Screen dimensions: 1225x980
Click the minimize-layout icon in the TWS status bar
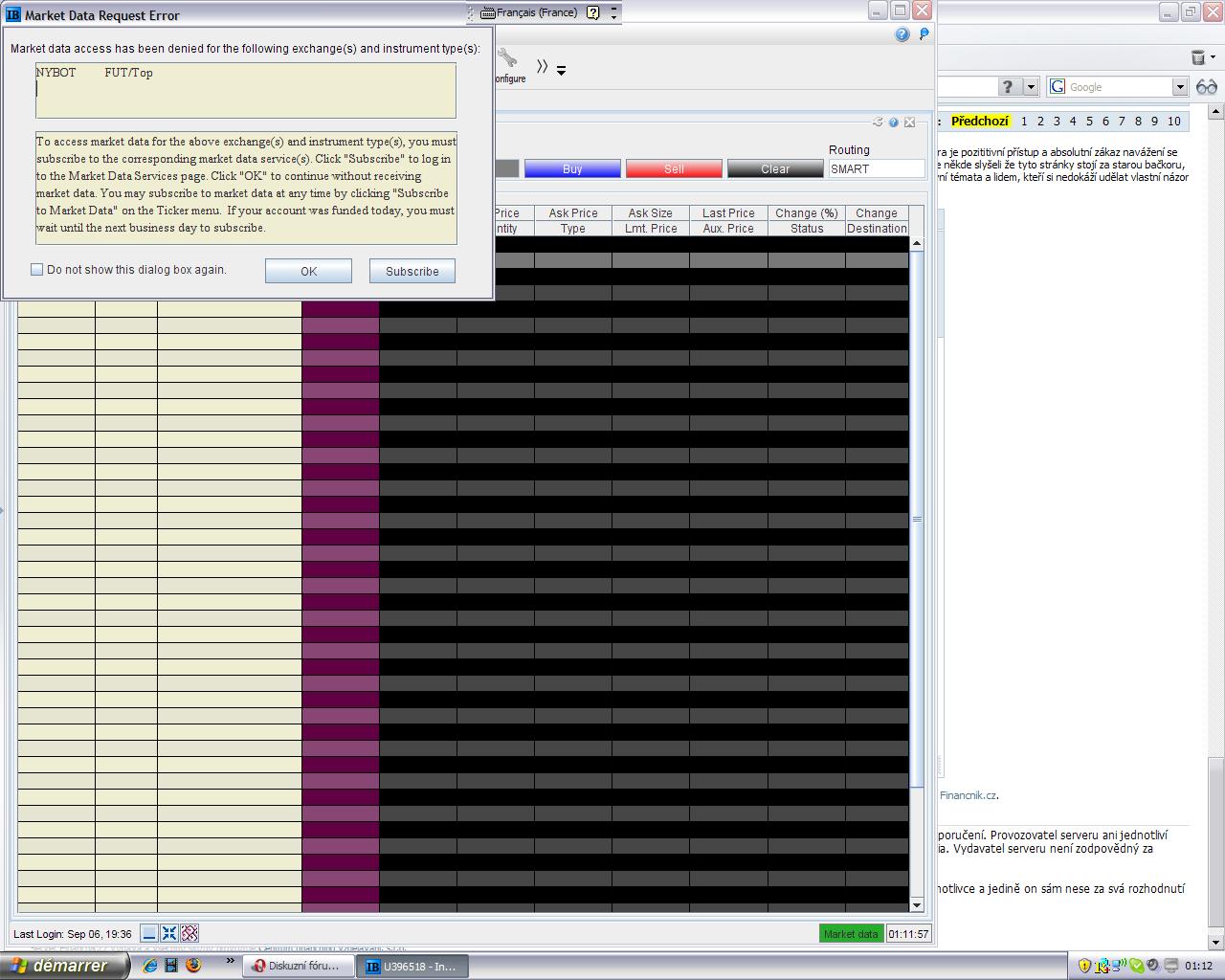click(x=149, y=933)
